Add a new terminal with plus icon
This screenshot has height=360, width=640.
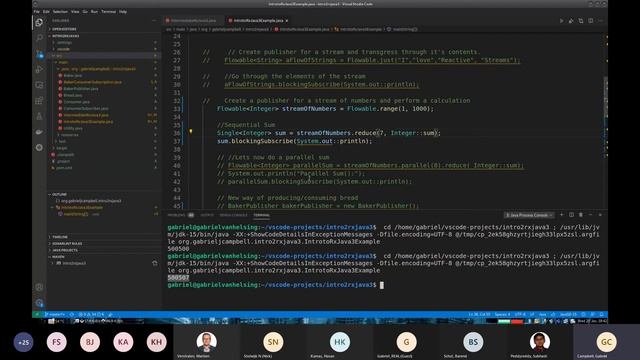[562, 215]
